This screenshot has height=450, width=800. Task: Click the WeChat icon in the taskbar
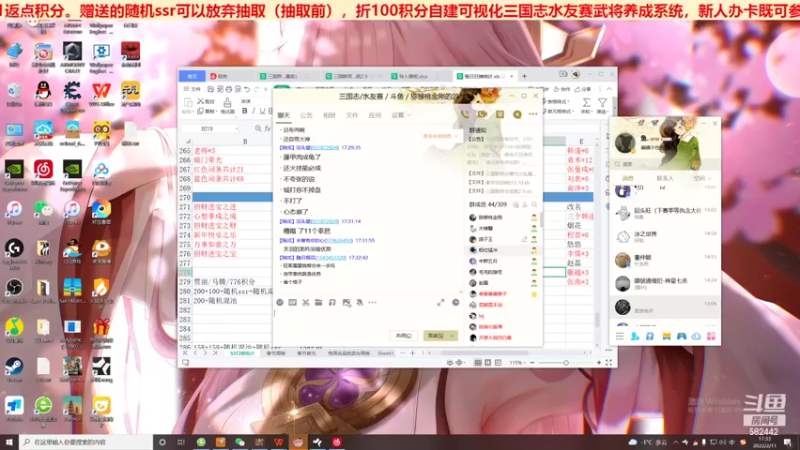pos(240,442)
